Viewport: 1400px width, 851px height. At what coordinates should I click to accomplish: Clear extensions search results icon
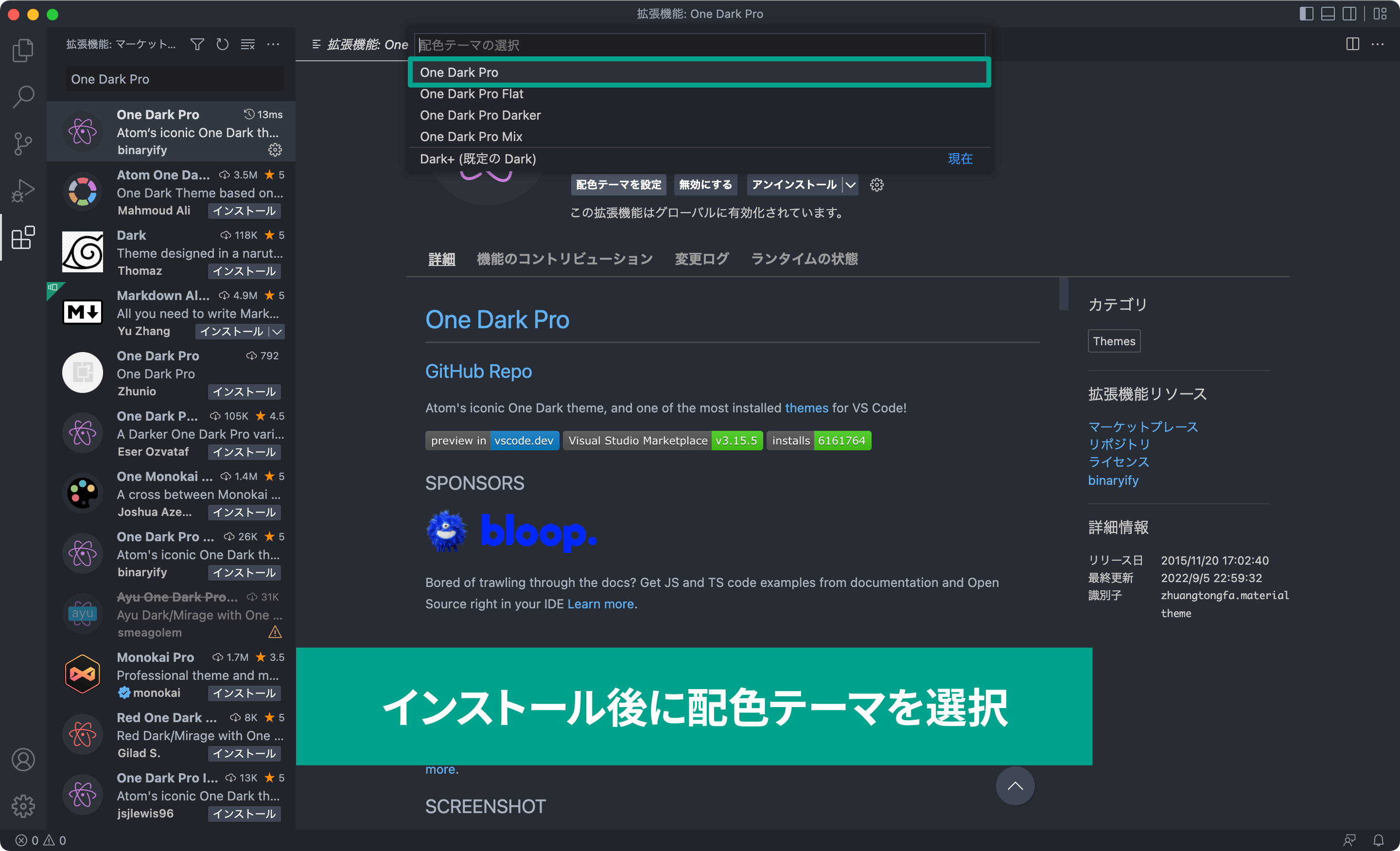click(248, 44)
